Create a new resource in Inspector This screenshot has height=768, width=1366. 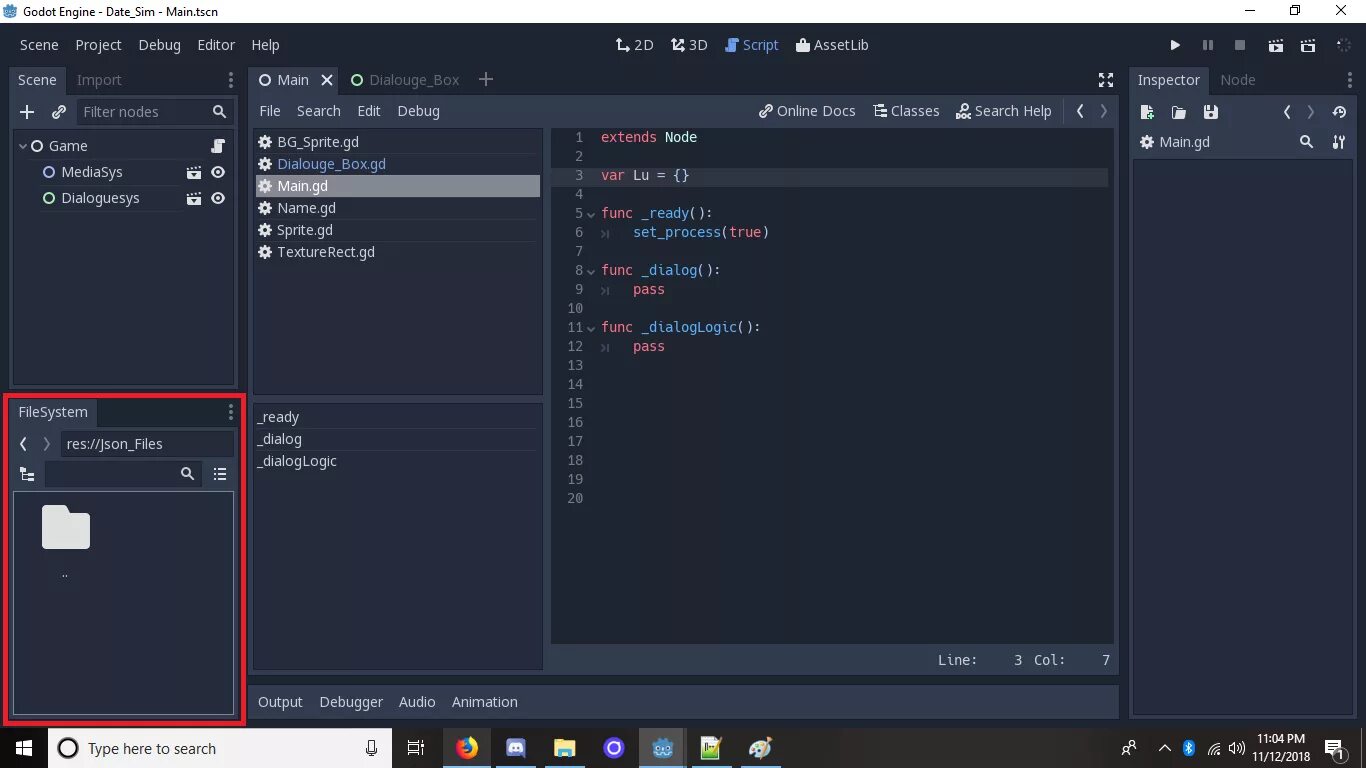[1147, 112]
